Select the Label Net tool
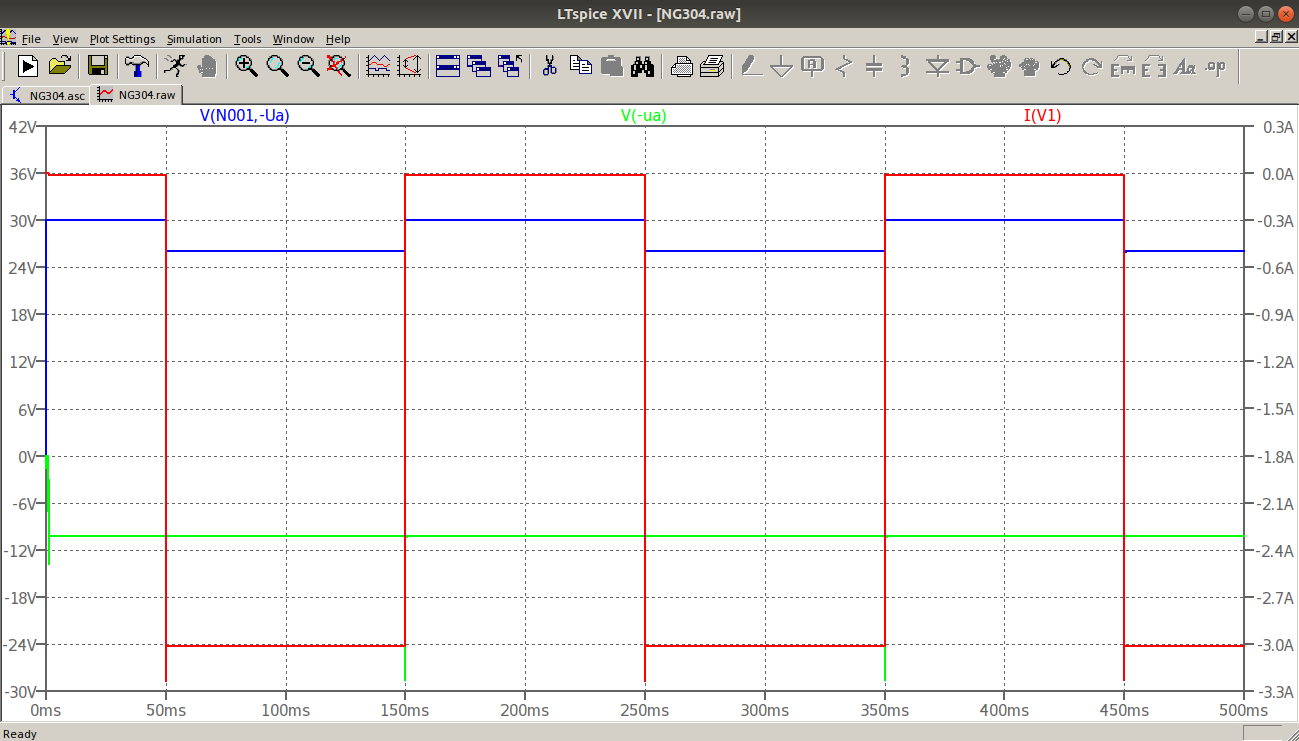This screenshot has height=741, width=1299. (813, 66)
